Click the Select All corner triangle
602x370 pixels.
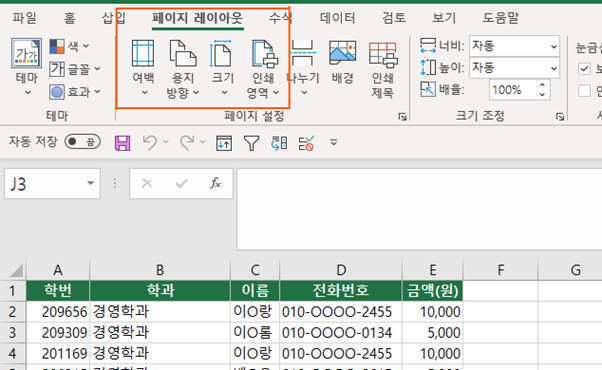tap(16, 271)
